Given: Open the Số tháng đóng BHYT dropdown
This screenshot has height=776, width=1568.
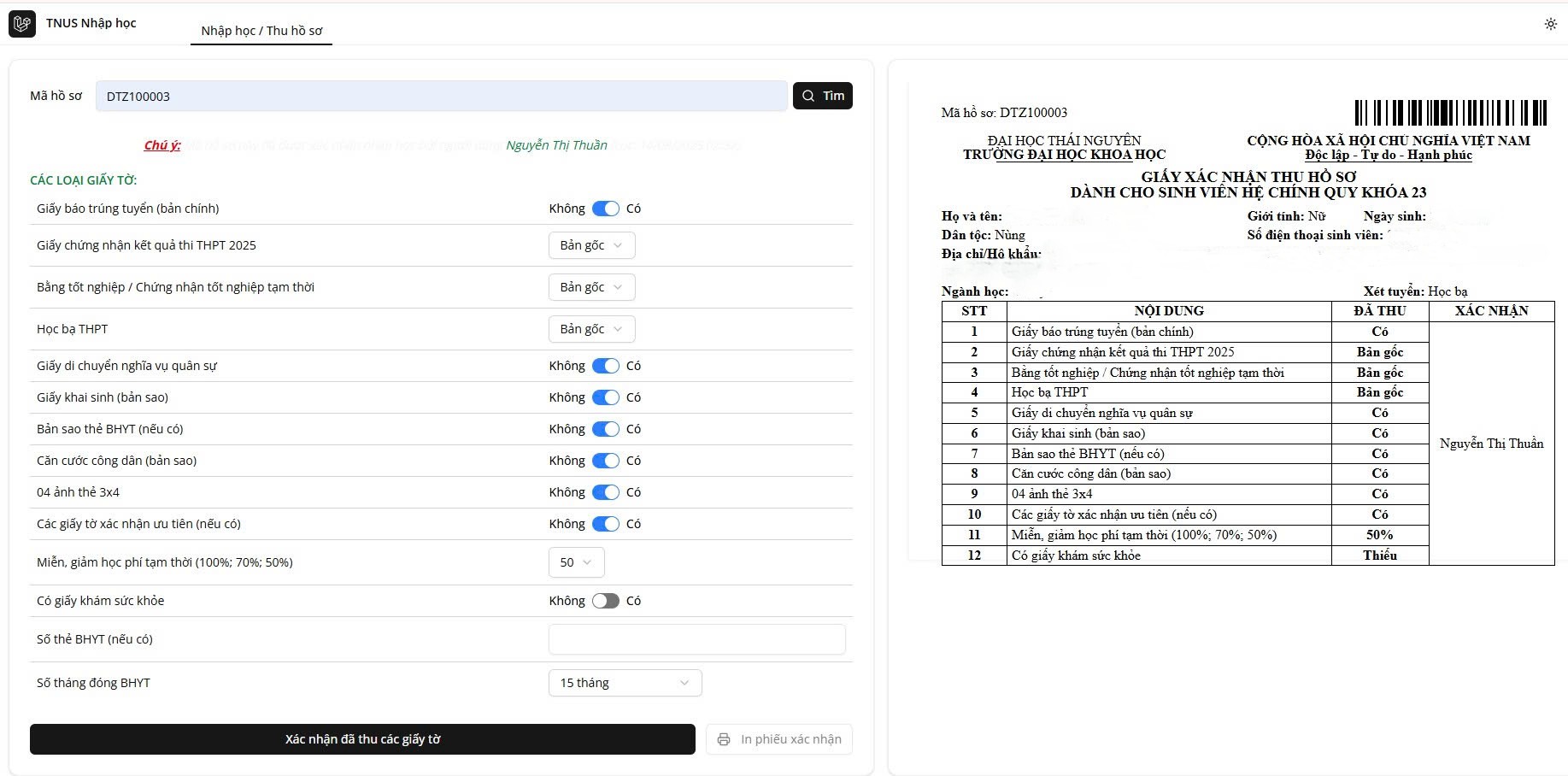Looking at the screenshot, I should pyautogui.click(x=625, y=683).
